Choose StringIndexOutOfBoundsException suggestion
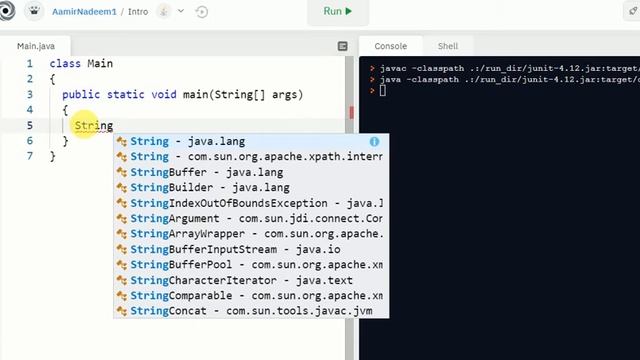This screenshot has height=360, width=640. [251, 203]
